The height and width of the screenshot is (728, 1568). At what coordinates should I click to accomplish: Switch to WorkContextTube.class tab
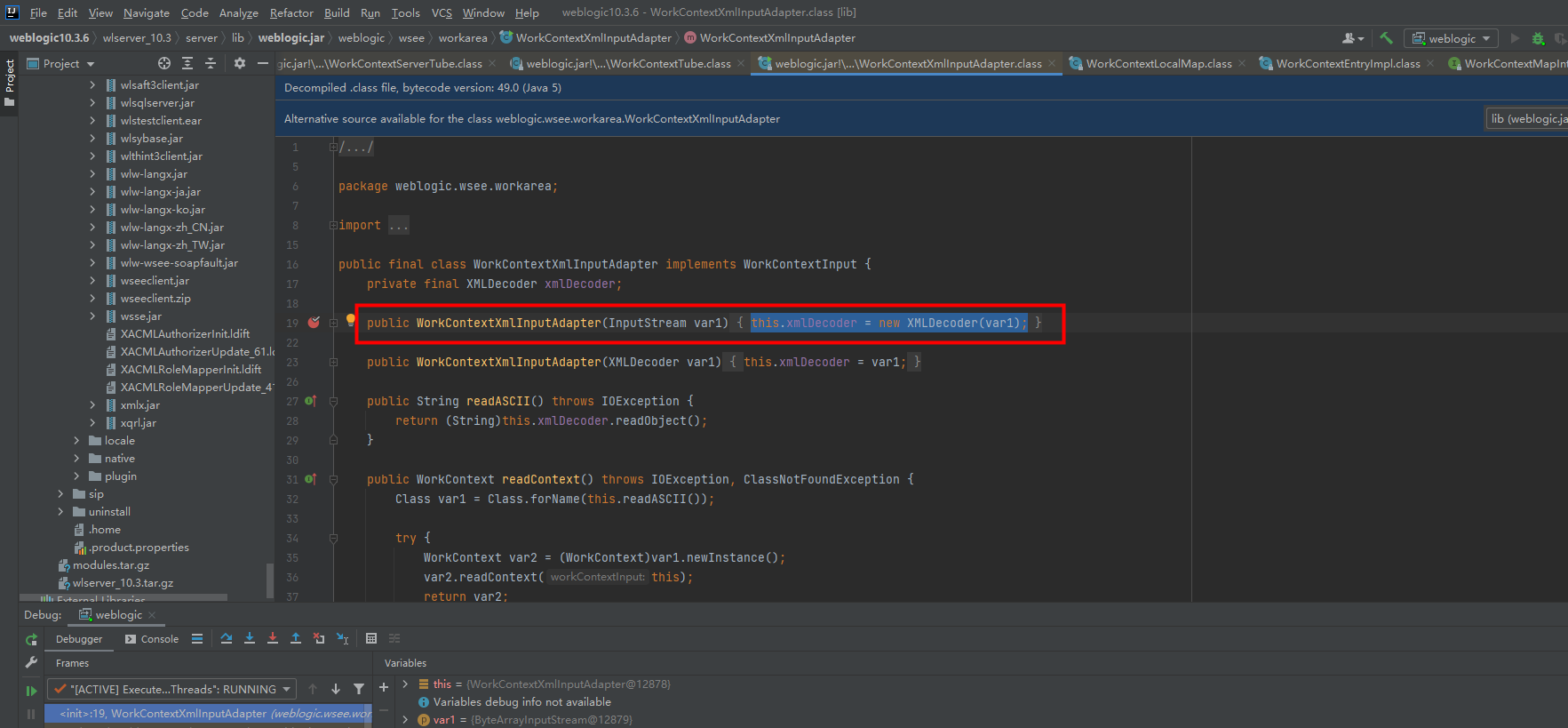pyautogui.click(x=627, y=63)
